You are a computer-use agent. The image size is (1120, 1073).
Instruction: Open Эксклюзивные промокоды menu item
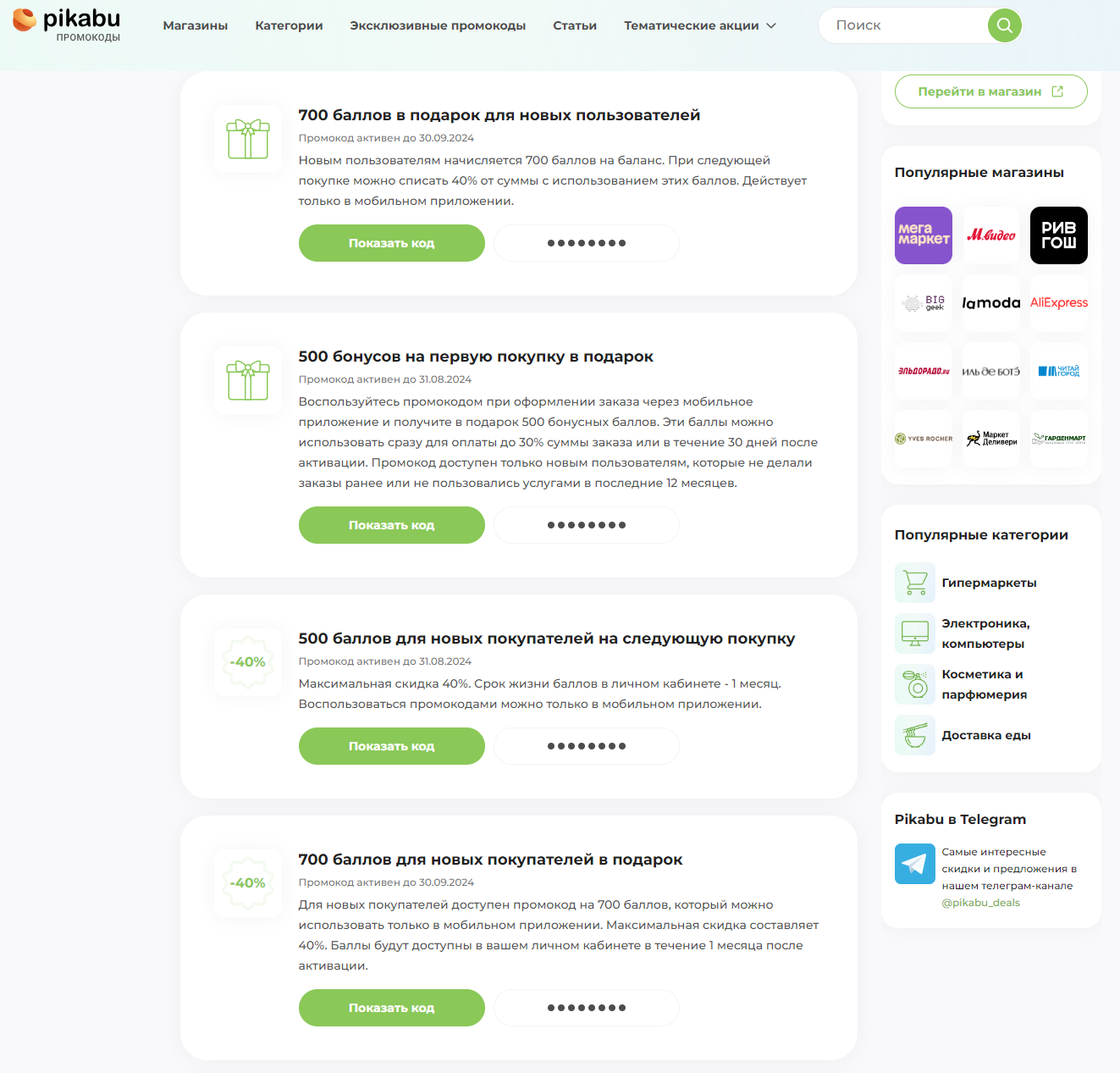pos(438,25)
